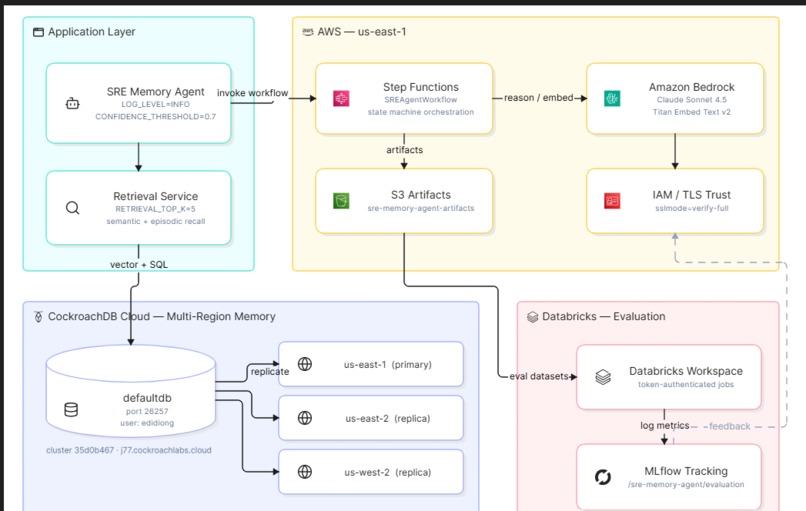
Task: Click the SREAgentWorkflow subtitle
Action: [x=420, y=100]
